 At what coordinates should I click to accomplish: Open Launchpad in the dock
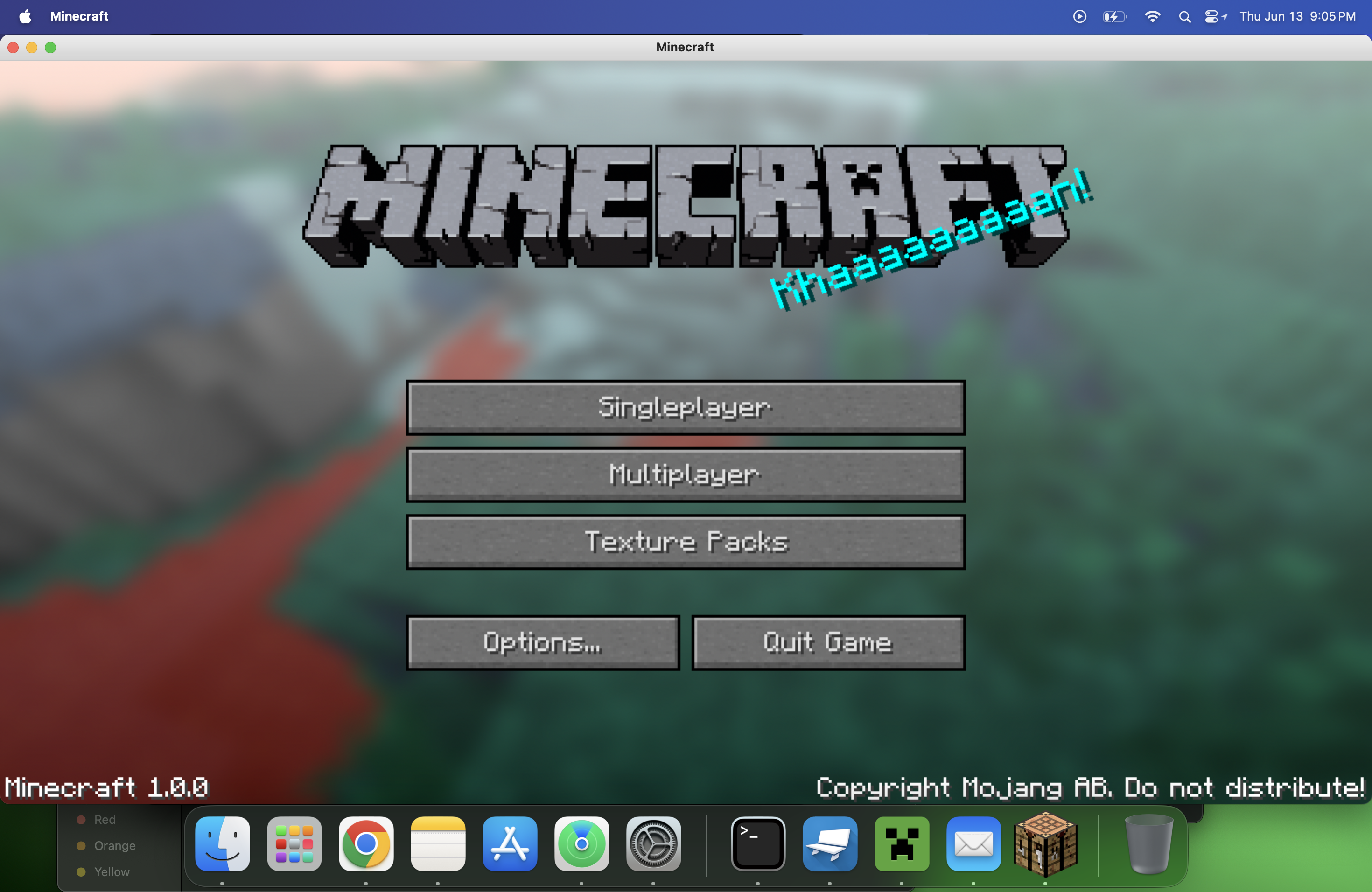(x=294, y=843)
